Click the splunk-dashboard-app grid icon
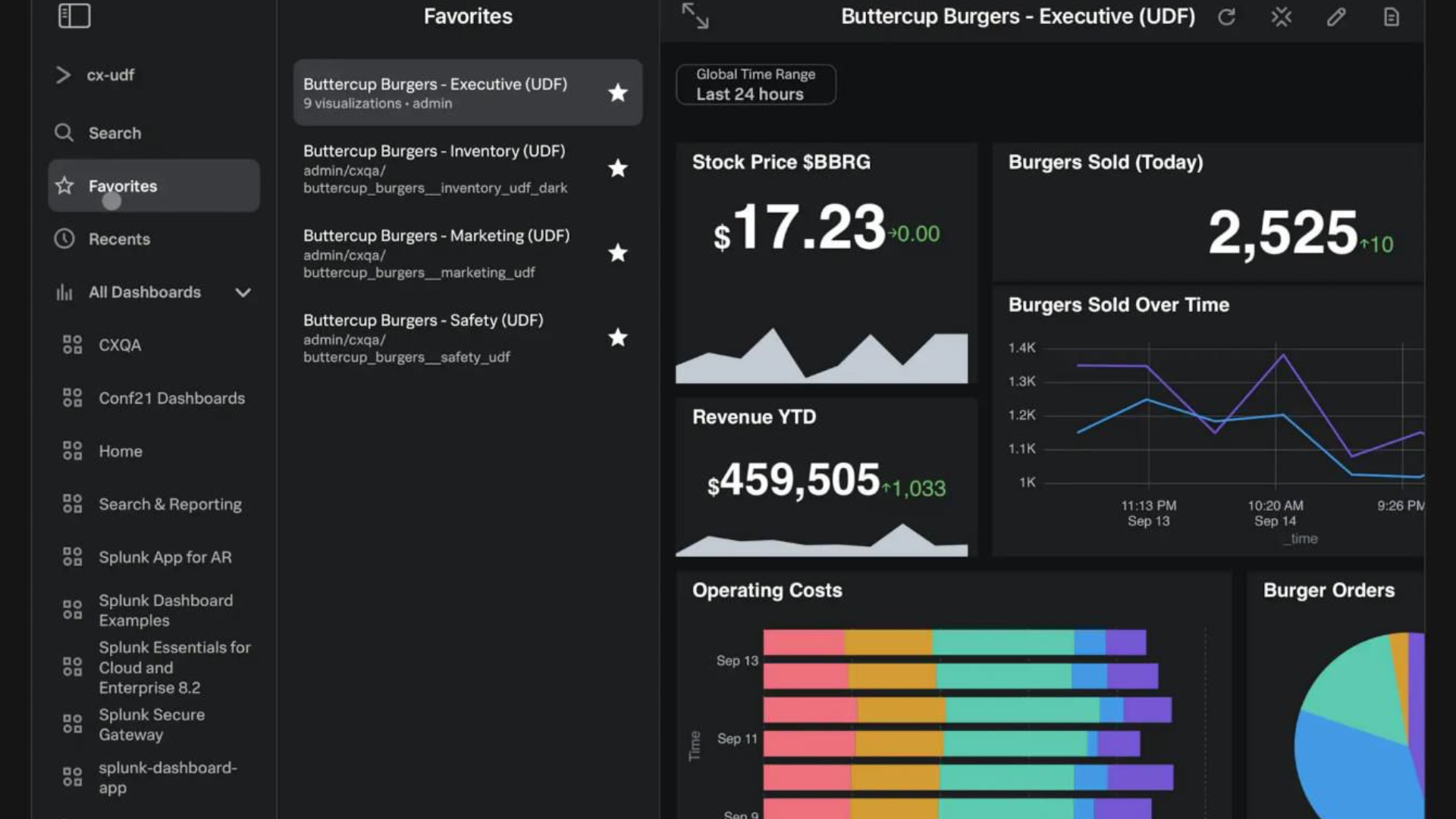1456x819 pixels. click(x=72, y=777)
